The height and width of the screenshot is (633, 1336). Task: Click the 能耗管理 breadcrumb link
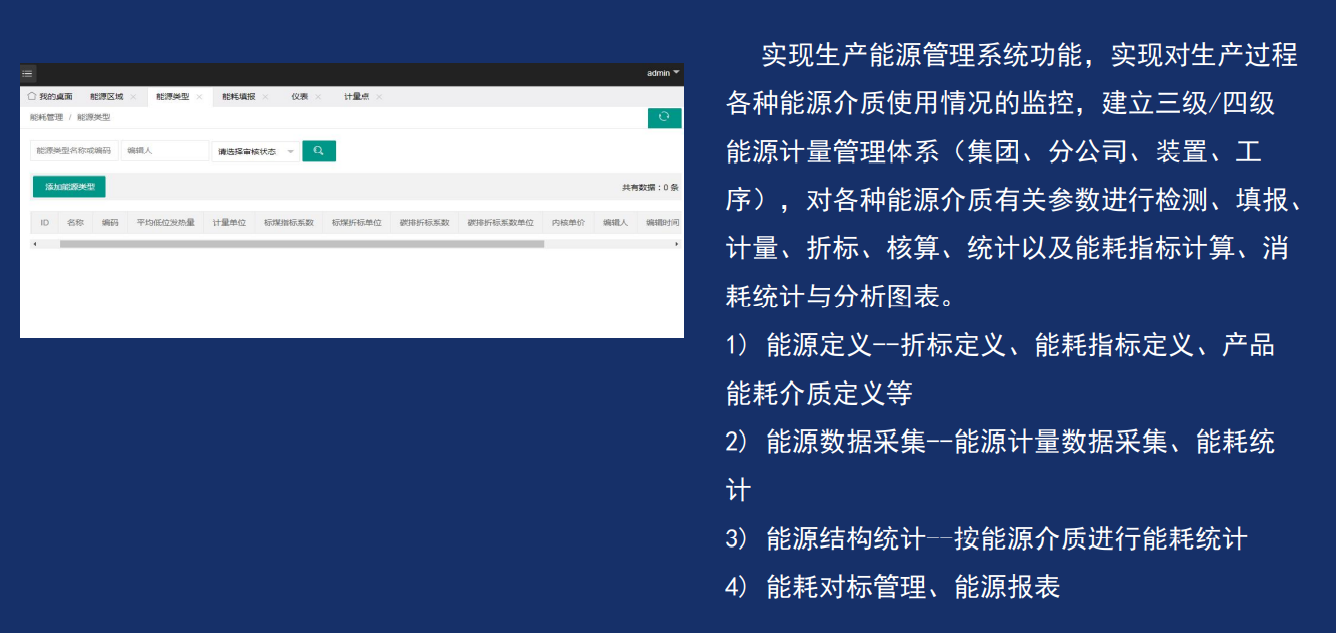coord(46,118)
